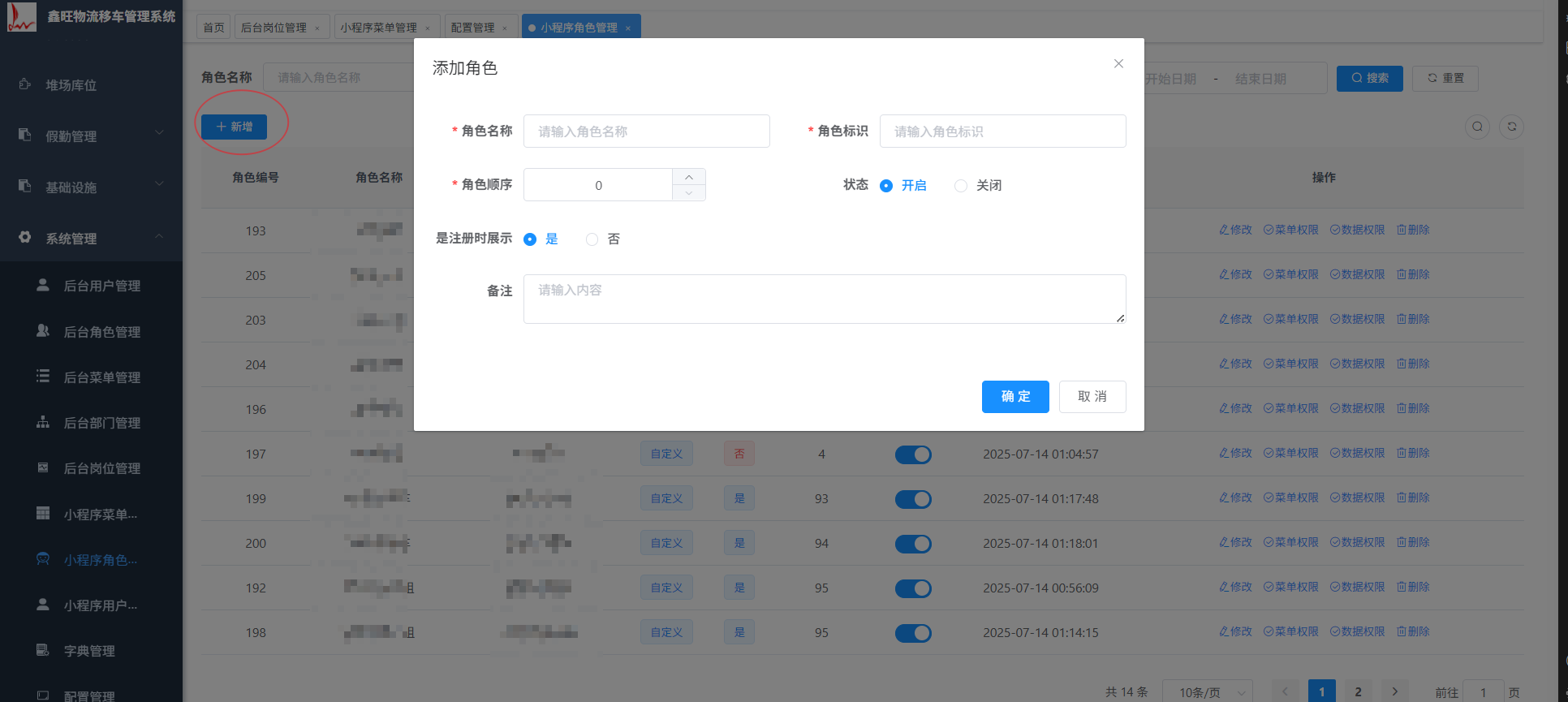
Task: Close the 添加角色 dialog with X
Action: tap(1118, 63)
